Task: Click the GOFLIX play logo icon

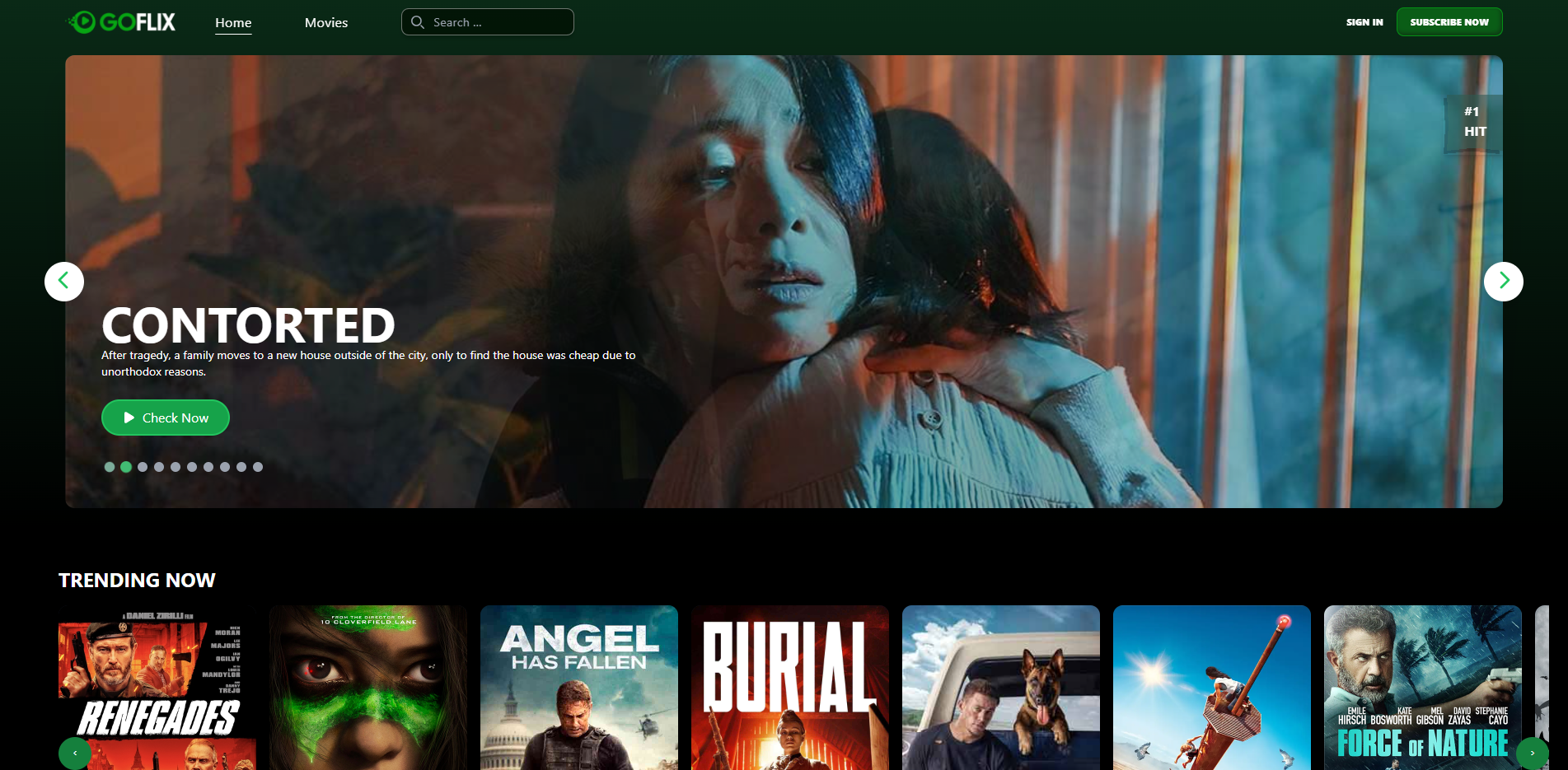Action: click(x=83, y=21)
